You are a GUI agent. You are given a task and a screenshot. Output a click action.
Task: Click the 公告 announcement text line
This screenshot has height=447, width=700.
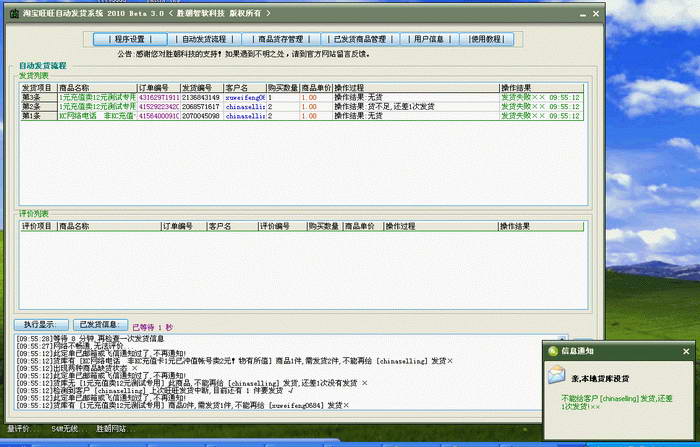244,54
